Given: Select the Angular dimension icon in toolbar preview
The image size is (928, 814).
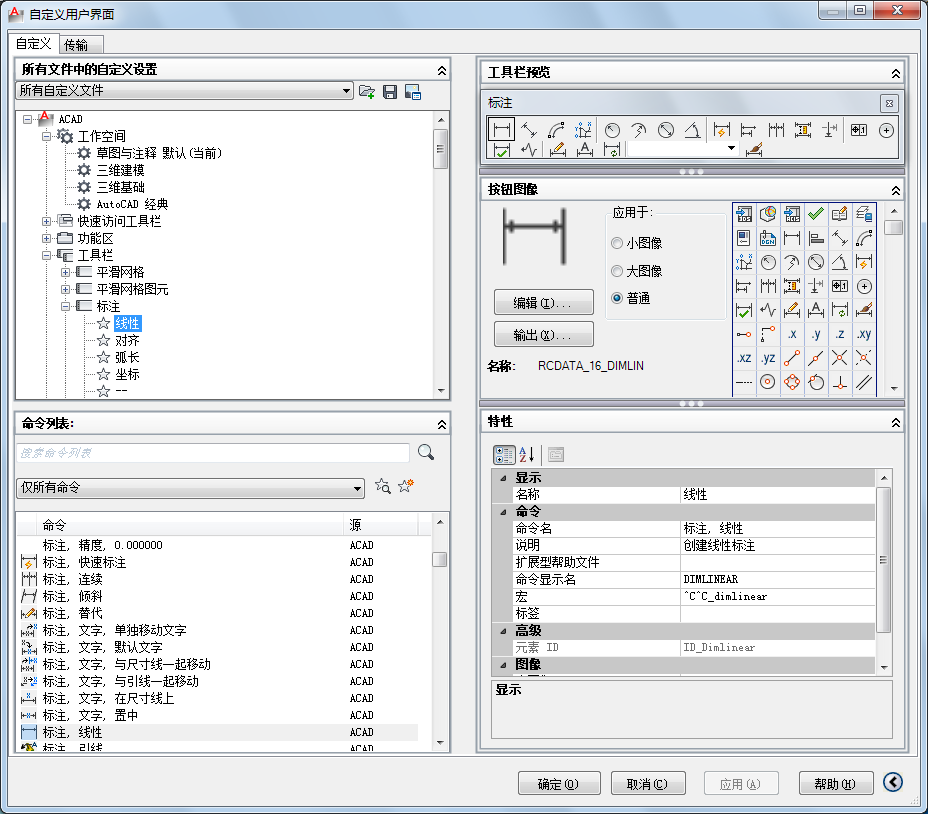Looking at the screenshot, I should (693, 130).
